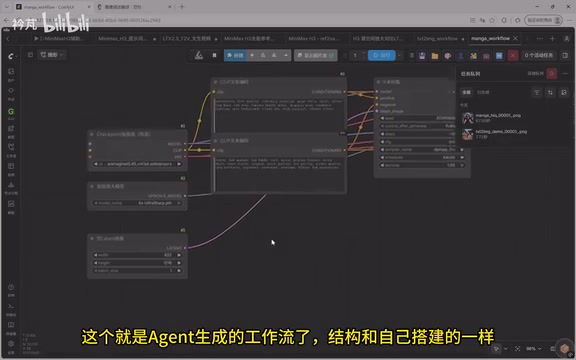The image size is (576, 360).
Task: Click the fit-view icon in bottom right controls
Action: (518, 349)
